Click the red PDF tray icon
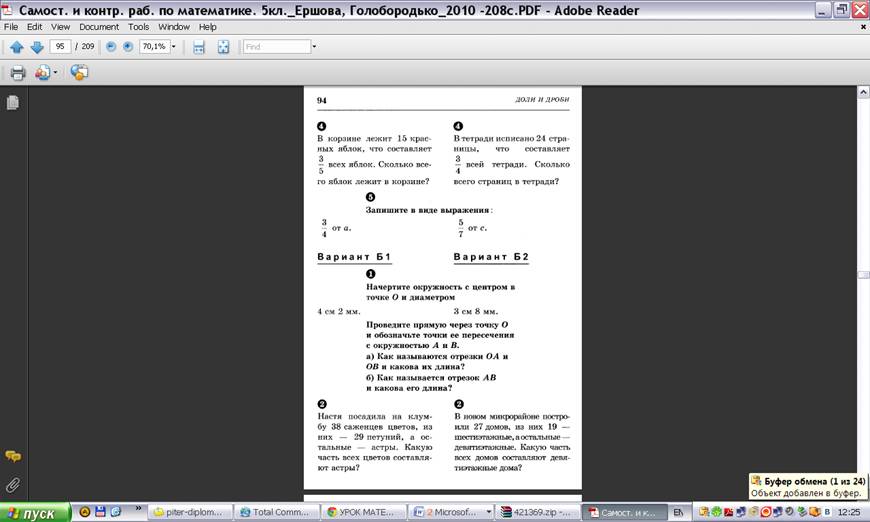Screen dimensions: 870x522 click(x=729, y=511)
